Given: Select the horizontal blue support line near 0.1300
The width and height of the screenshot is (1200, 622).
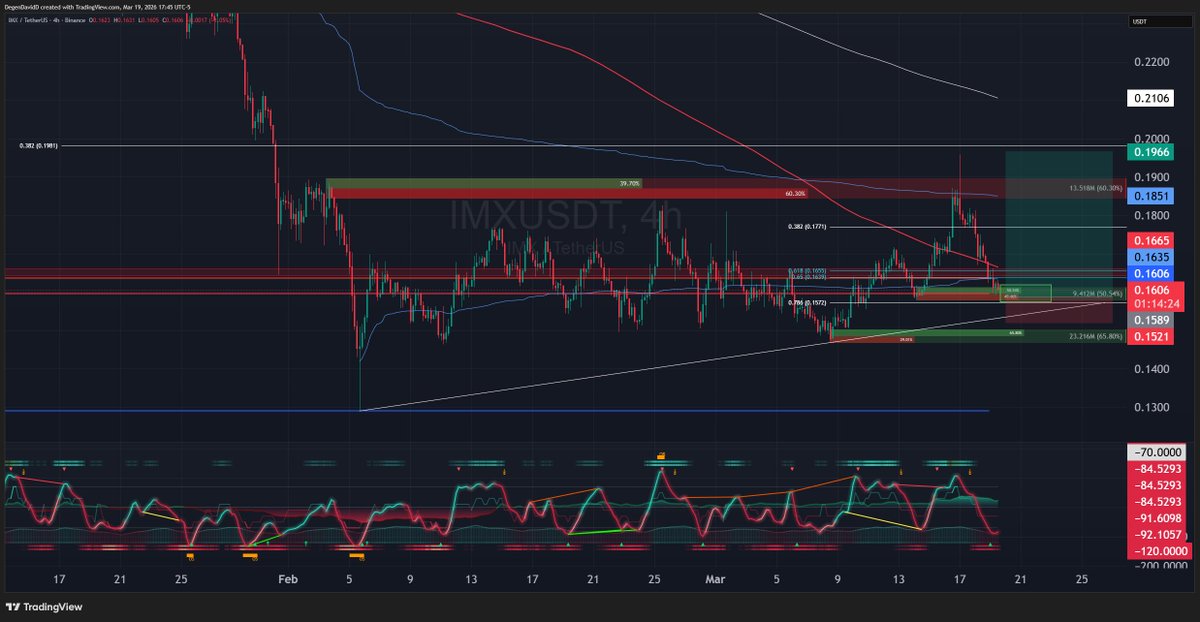Looking at the screenshot, I should pyautogui.click(x=497, y=410).
